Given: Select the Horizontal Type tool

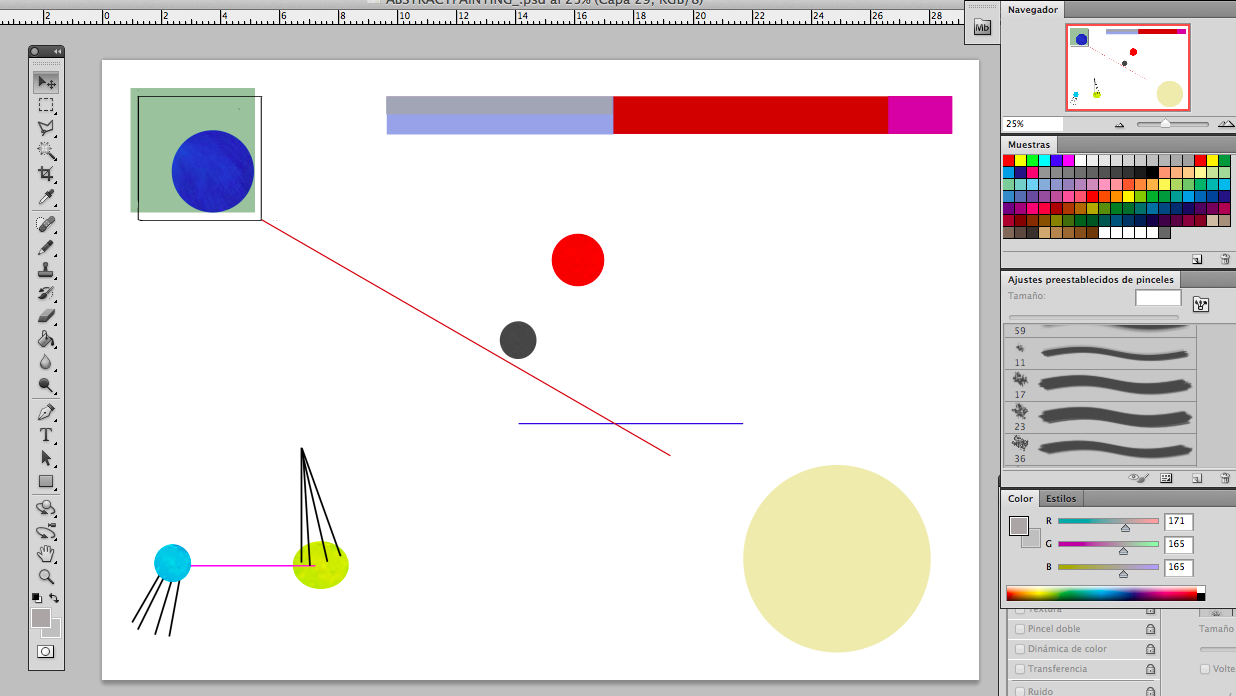Looking at the screenshot, I should point(46,435).
